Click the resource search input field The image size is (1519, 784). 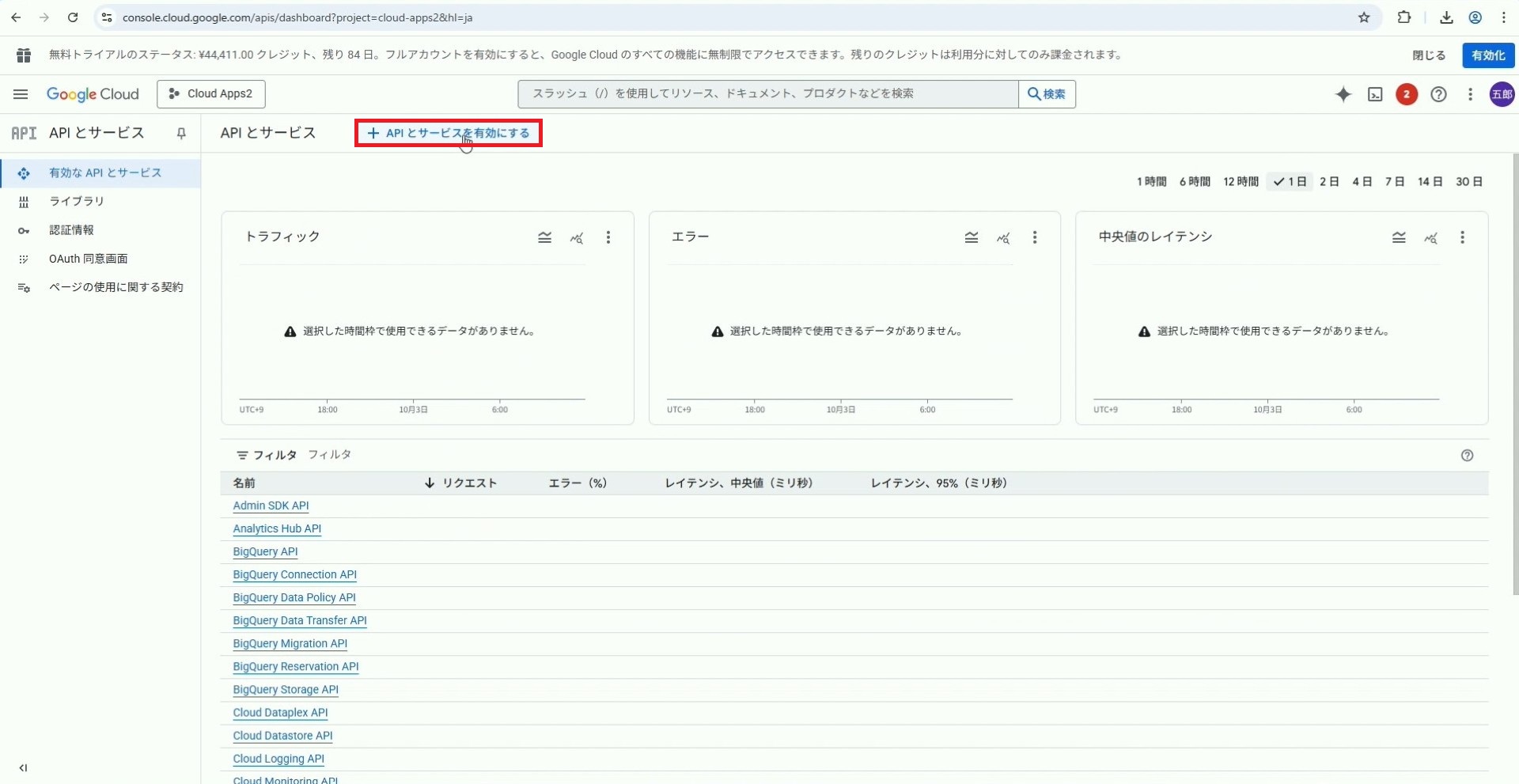pos(767,94)
